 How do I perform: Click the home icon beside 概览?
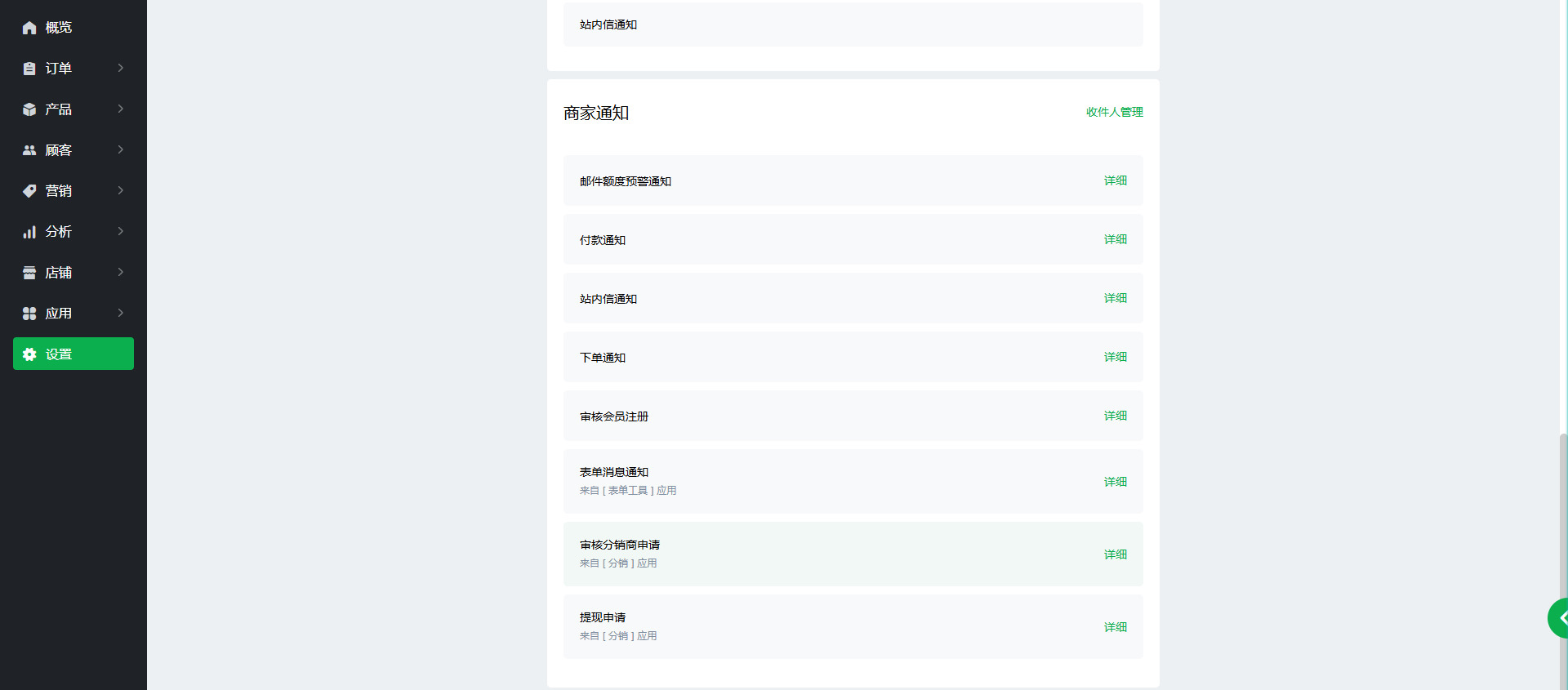click(29, 28)
